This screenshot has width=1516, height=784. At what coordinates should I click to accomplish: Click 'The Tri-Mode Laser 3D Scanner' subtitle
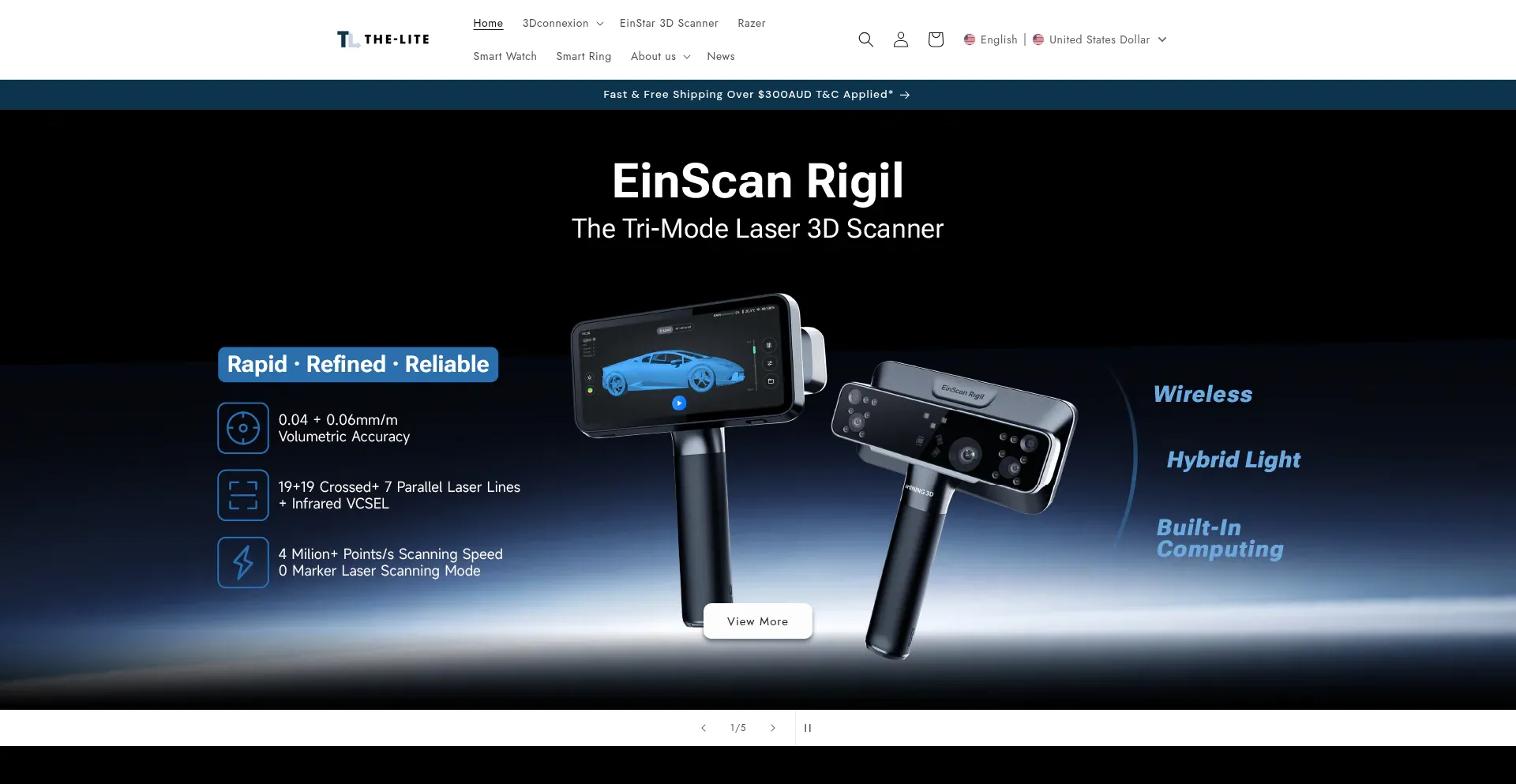pyautogui.click(x=758, y=229)
